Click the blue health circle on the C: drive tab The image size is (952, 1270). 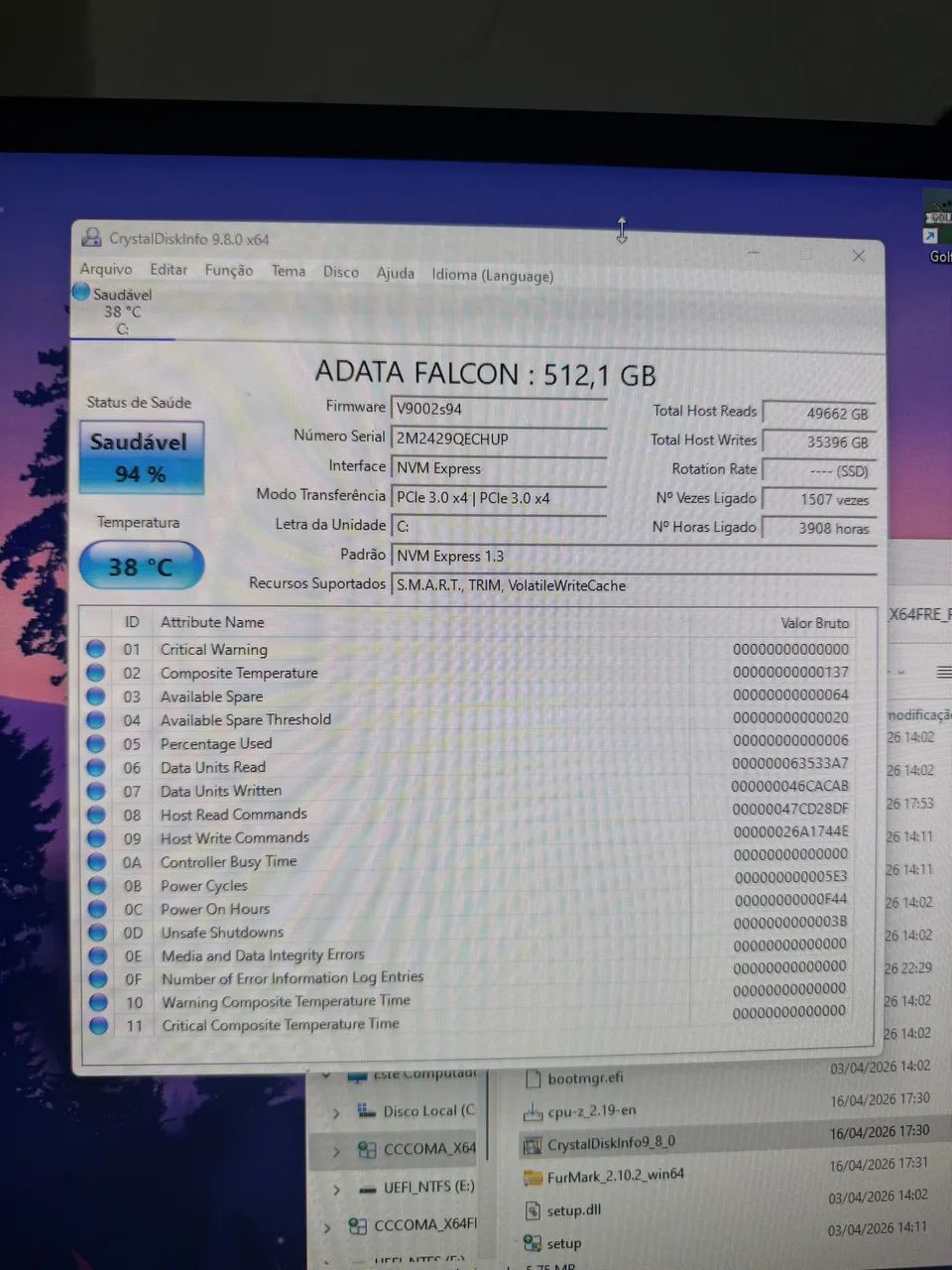[x=82, y=292]
